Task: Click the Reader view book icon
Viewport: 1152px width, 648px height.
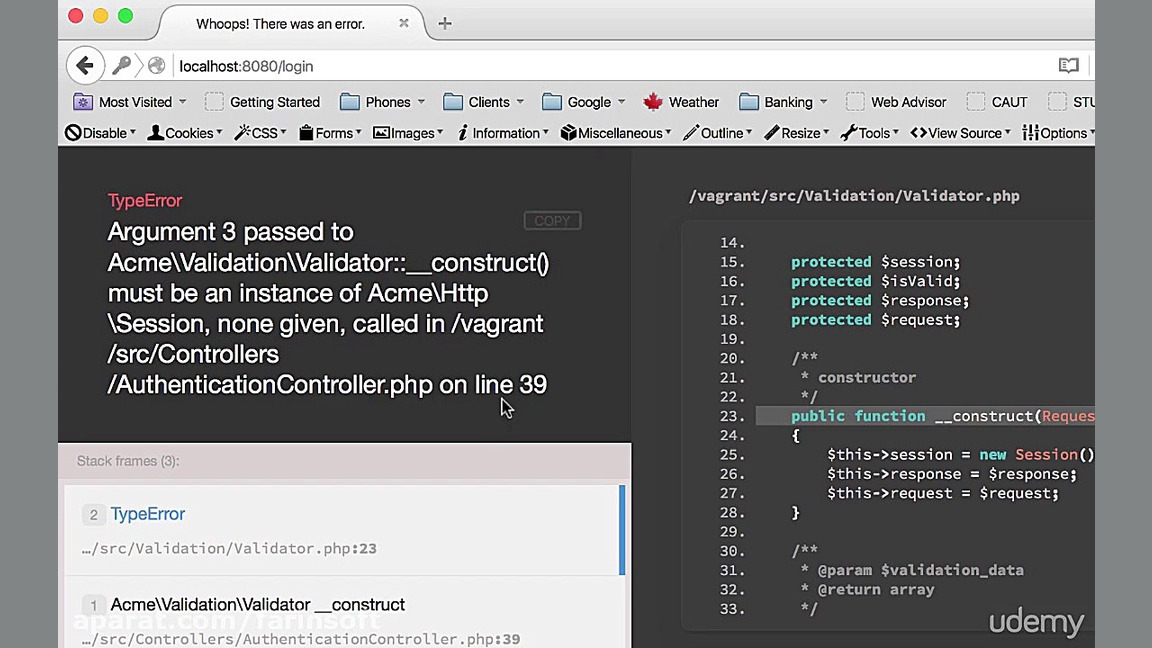Action: coord(1068,66)
